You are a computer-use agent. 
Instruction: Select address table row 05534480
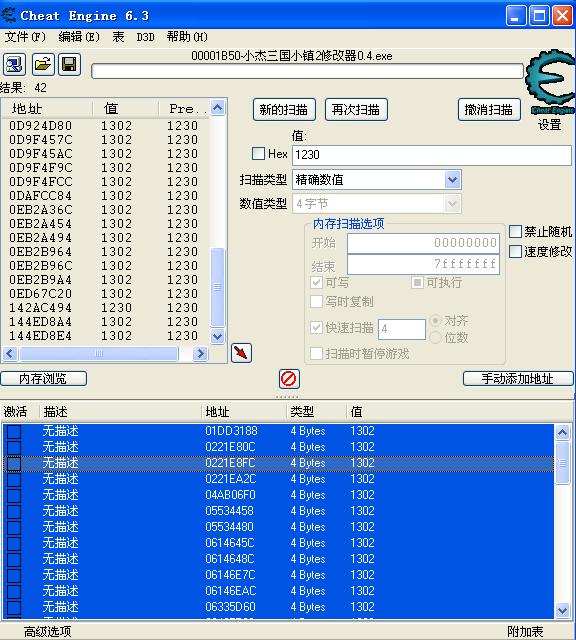pyautogui.click(x=278, y=527)
